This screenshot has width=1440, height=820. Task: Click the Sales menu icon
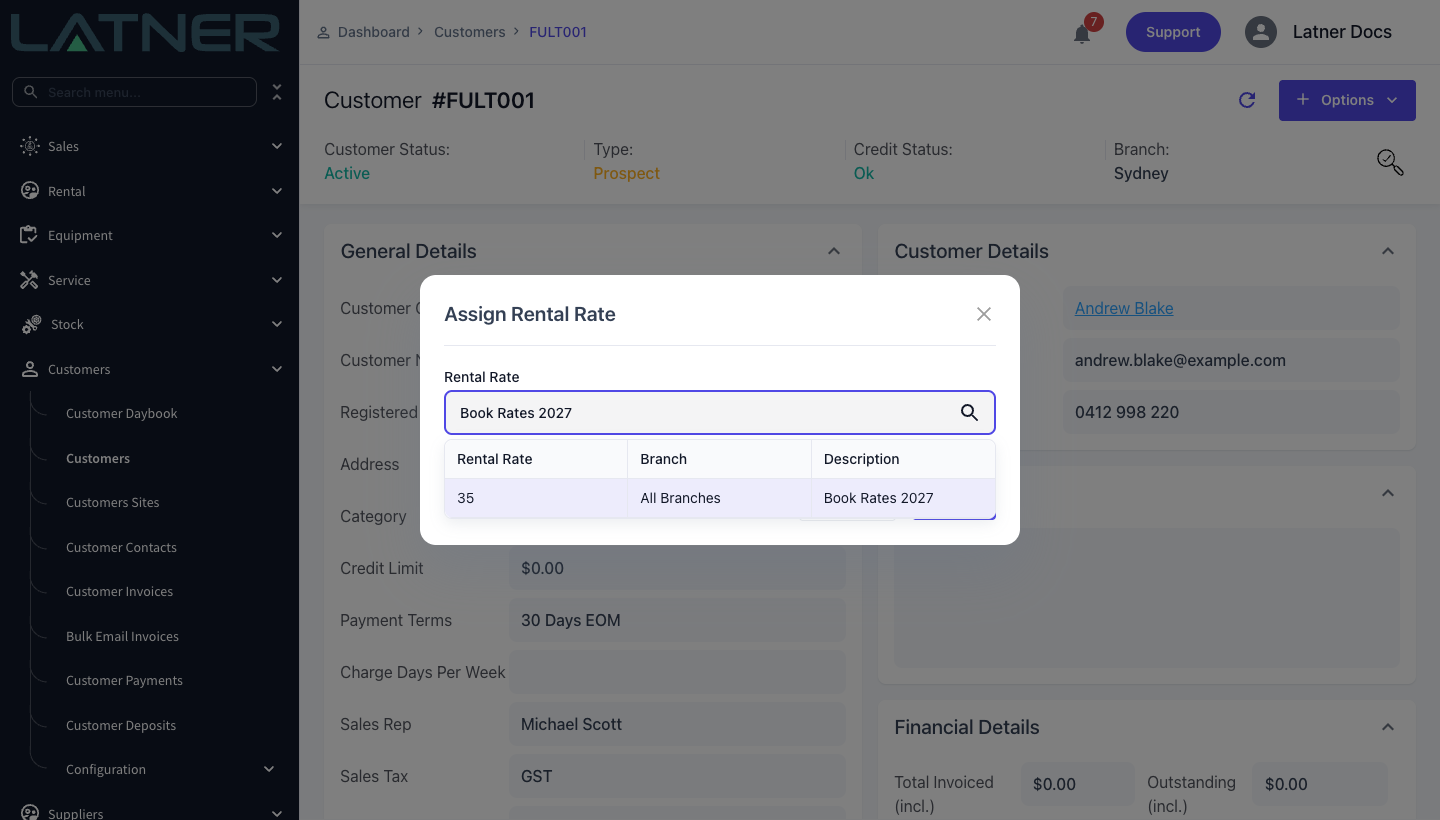pos(30,146)
